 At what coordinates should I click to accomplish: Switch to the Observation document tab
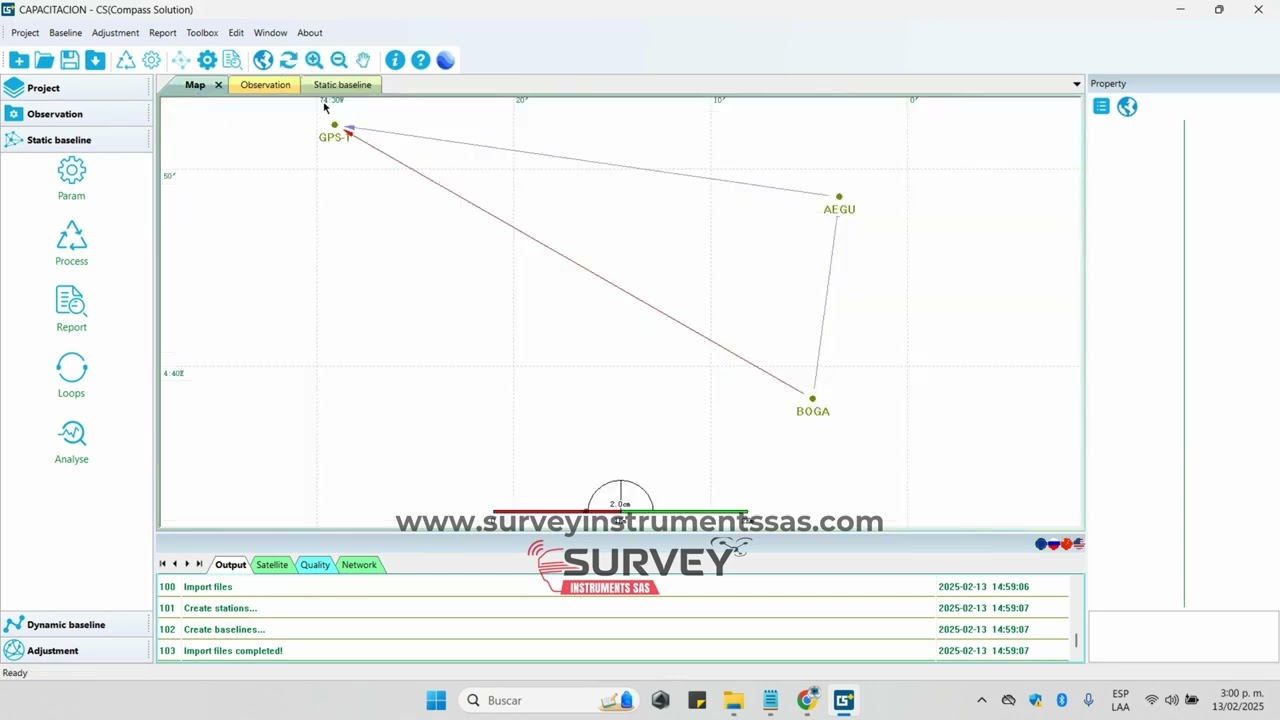(x=265, y=85)
